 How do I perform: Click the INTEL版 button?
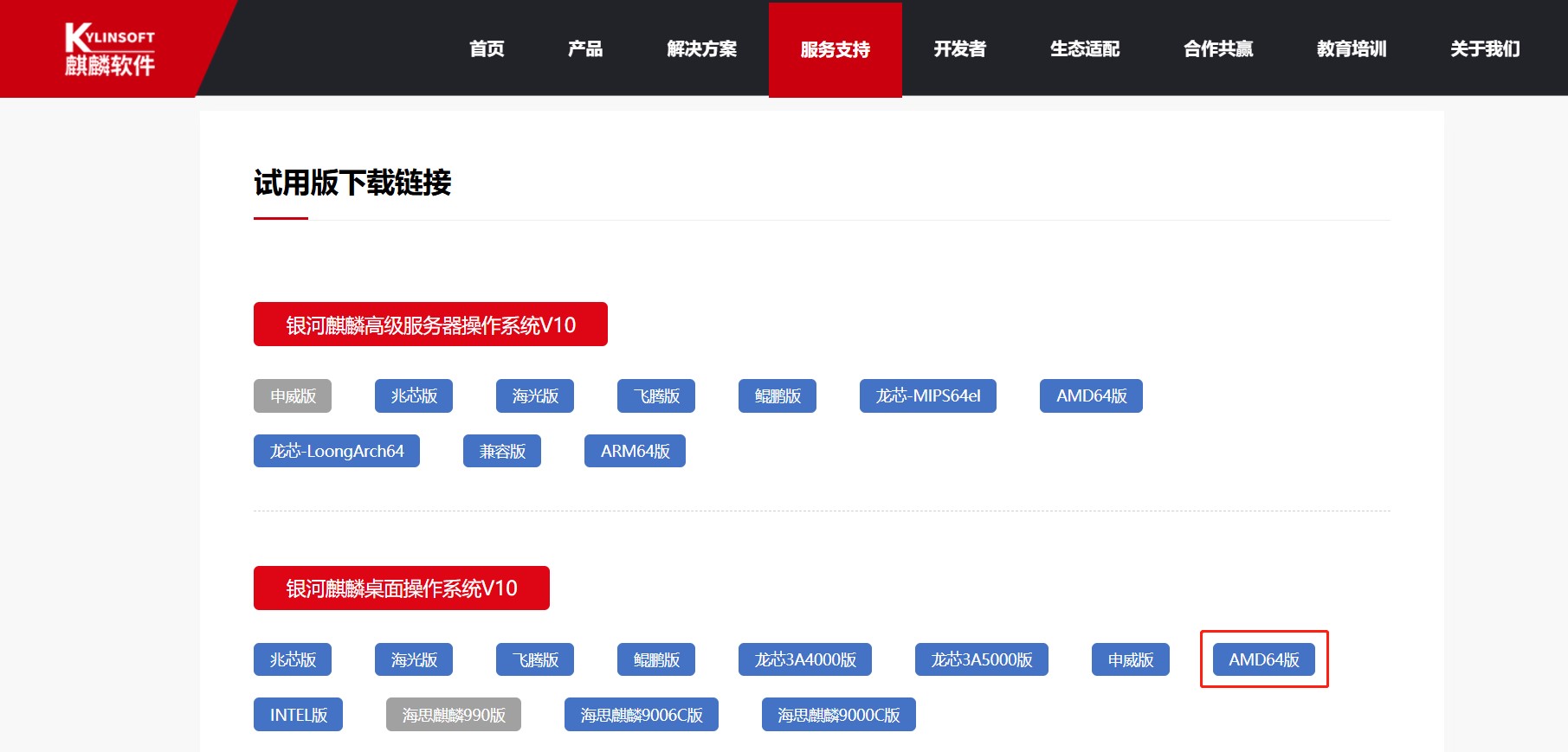(x=298, y=715)
